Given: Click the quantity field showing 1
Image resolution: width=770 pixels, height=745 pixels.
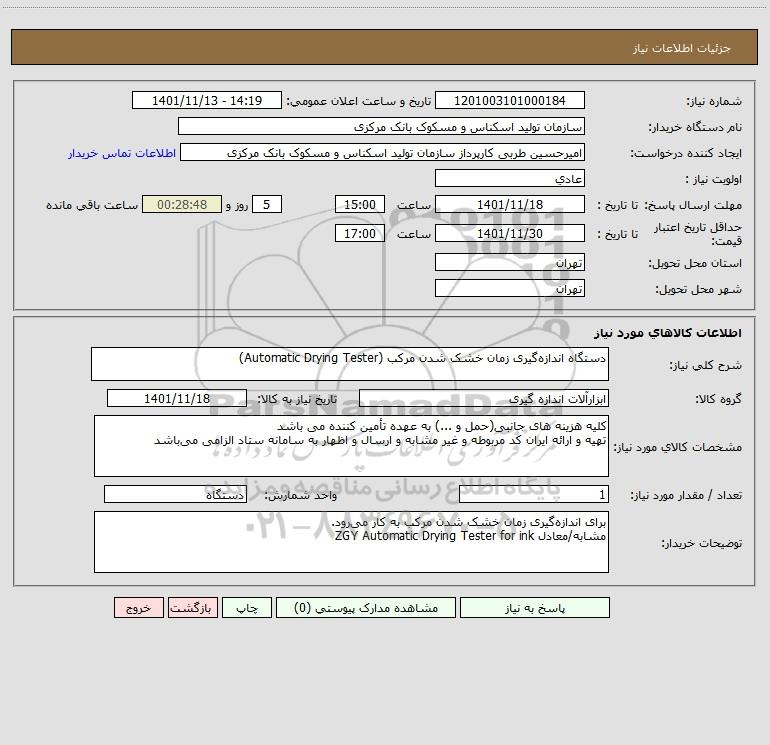Looking at the screenshot, I should coord(534,495).
